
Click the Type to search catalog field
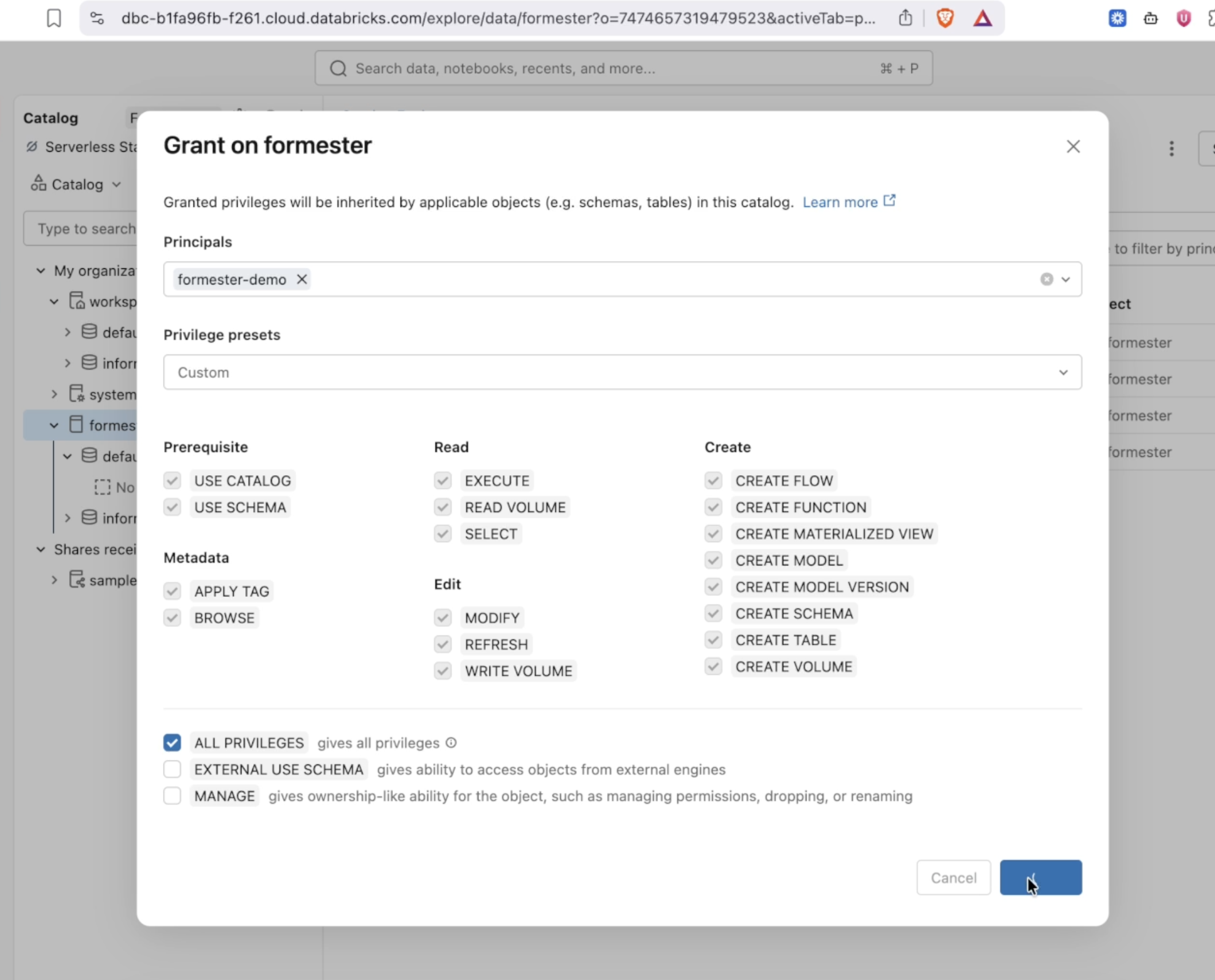[x=81, y=228]
